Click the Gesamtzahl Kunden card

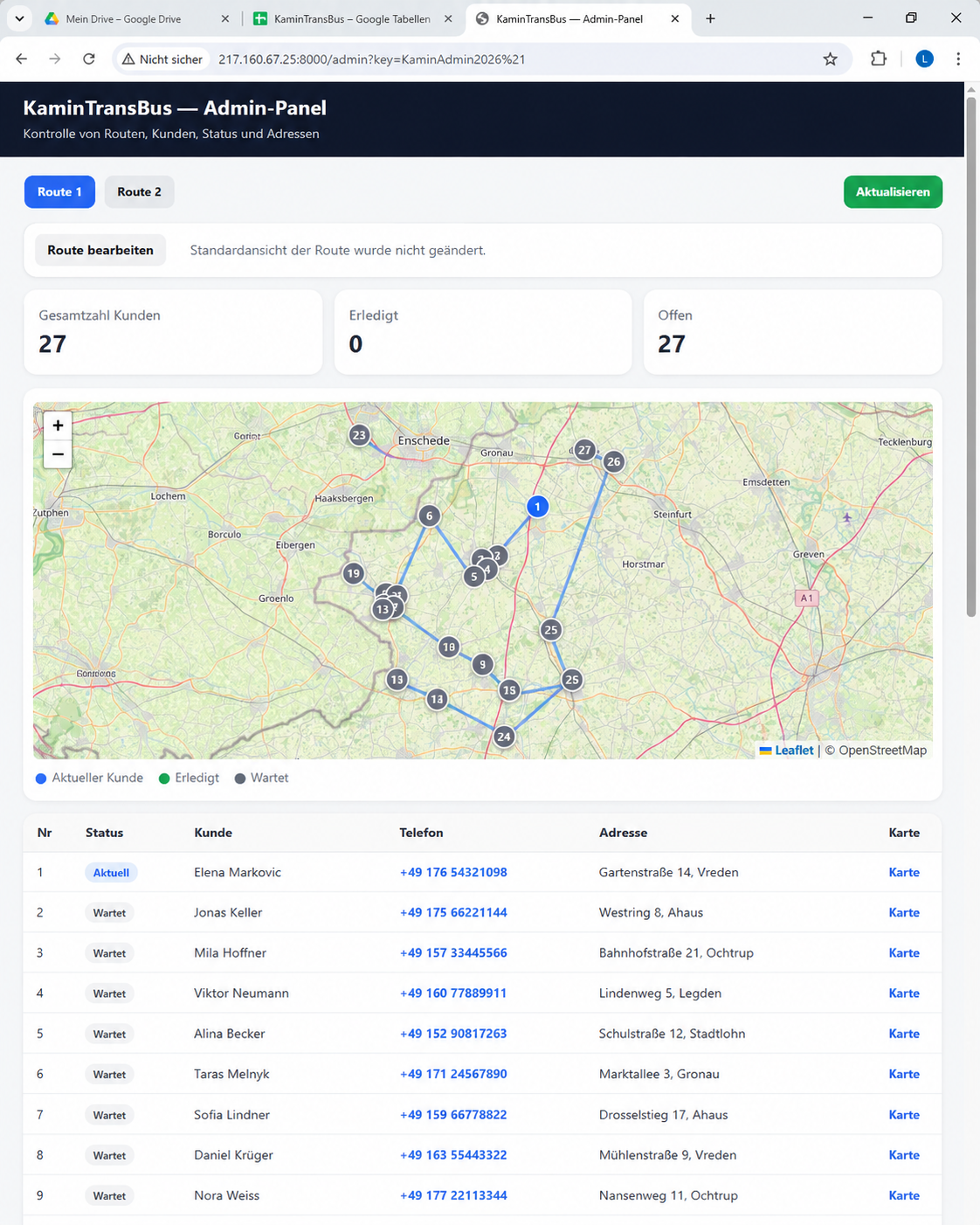click(x=173, y=332)
